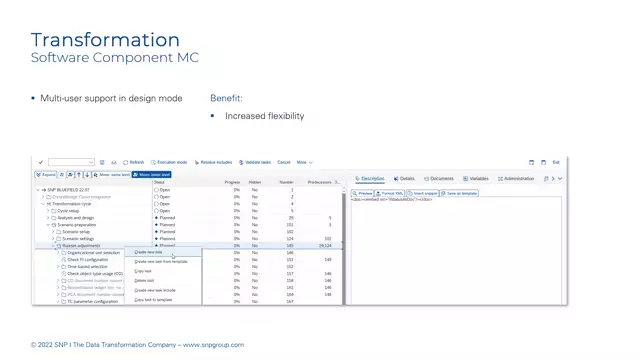Click the person icon in the tree toolbar
The image size is (640, 360).
70,175
